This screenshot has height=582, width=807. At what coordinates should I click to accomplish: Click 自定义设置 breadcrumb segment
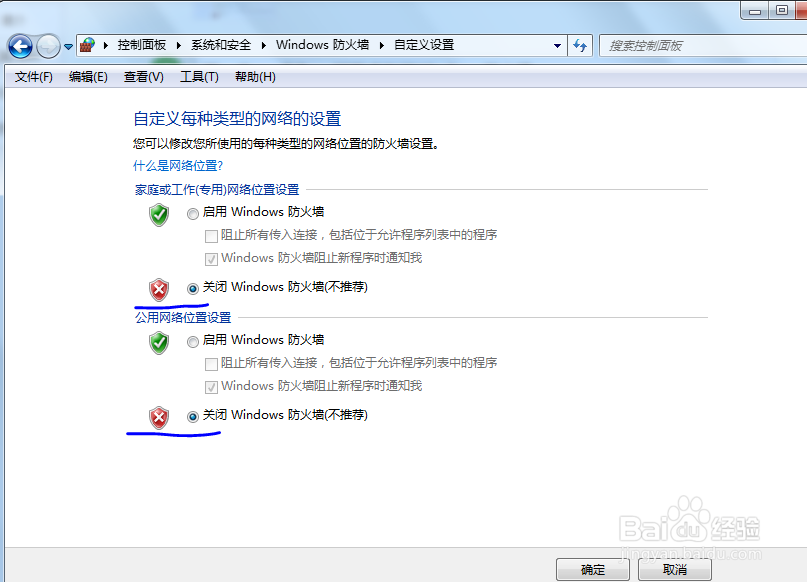point(424,45)
